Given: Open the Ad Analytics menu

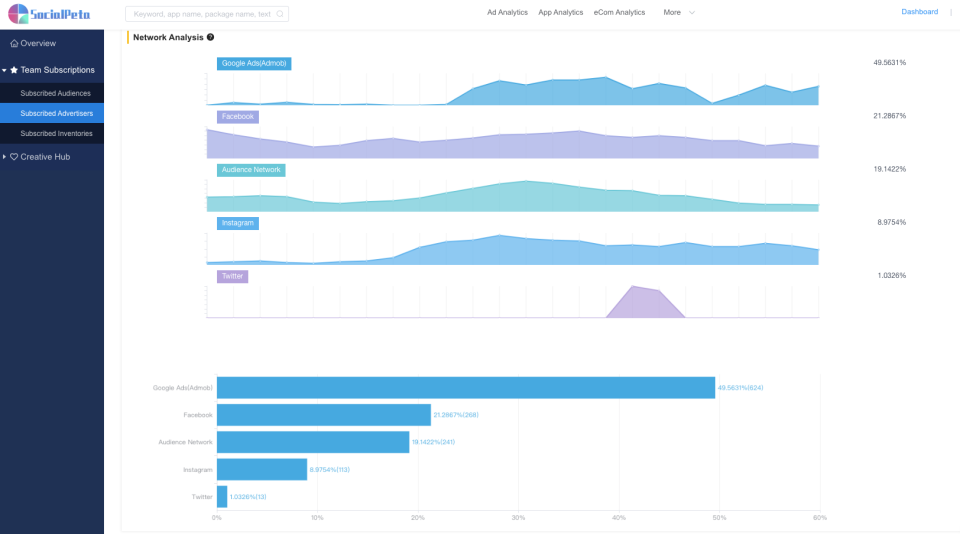Looking at the screenshot, I should (507, 12).
